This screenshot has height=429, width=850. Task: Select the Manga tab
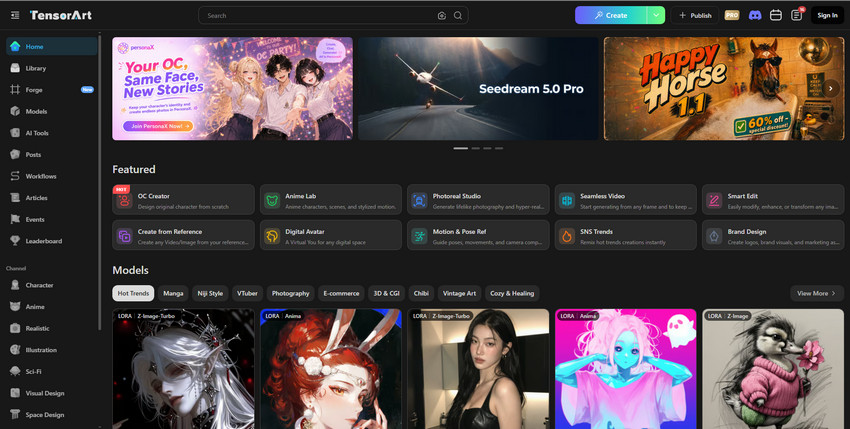tap(173, 293)
